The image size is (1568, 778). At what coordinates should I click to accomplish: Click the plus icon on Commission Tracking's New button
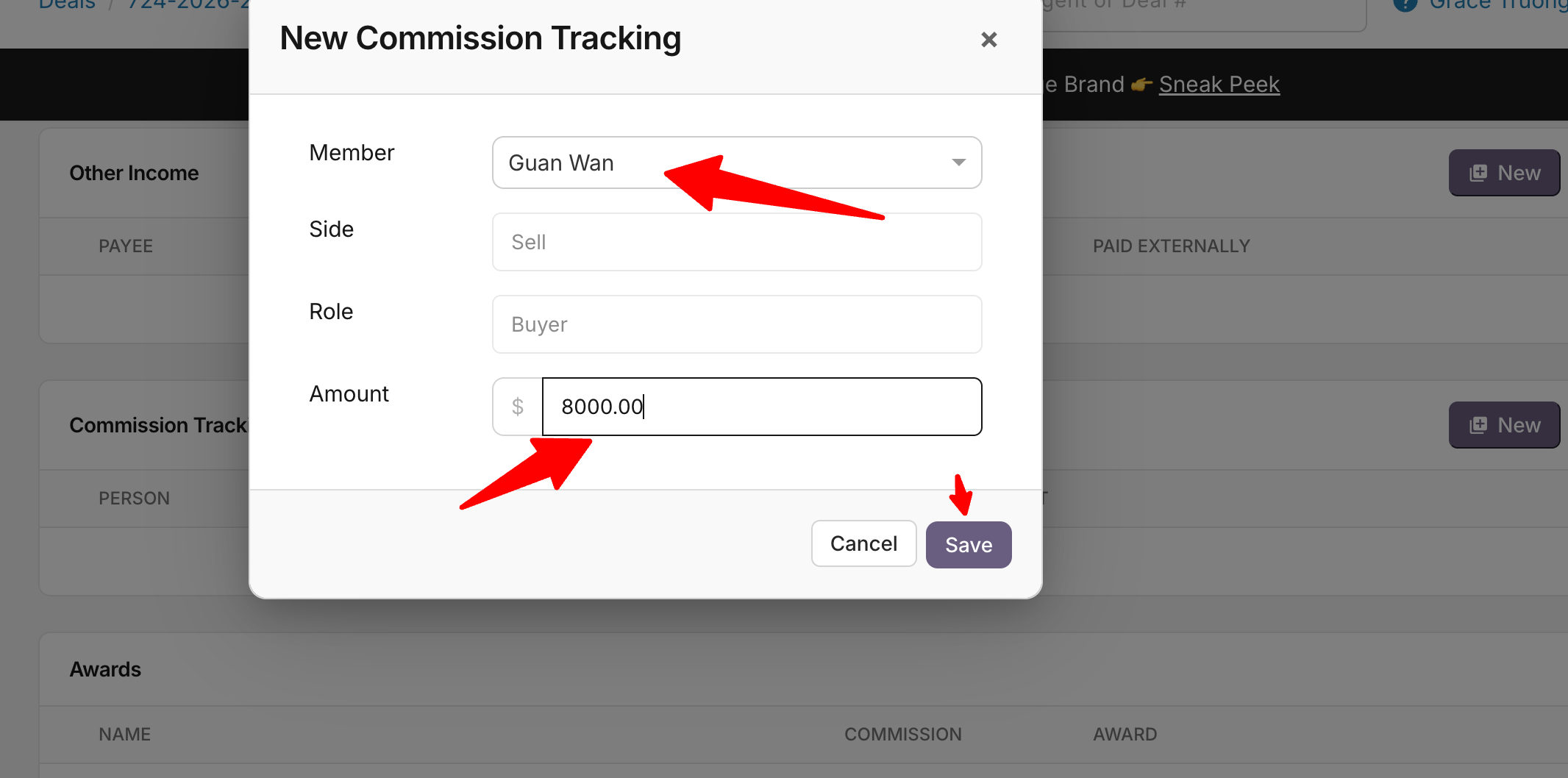[1478, 425]
